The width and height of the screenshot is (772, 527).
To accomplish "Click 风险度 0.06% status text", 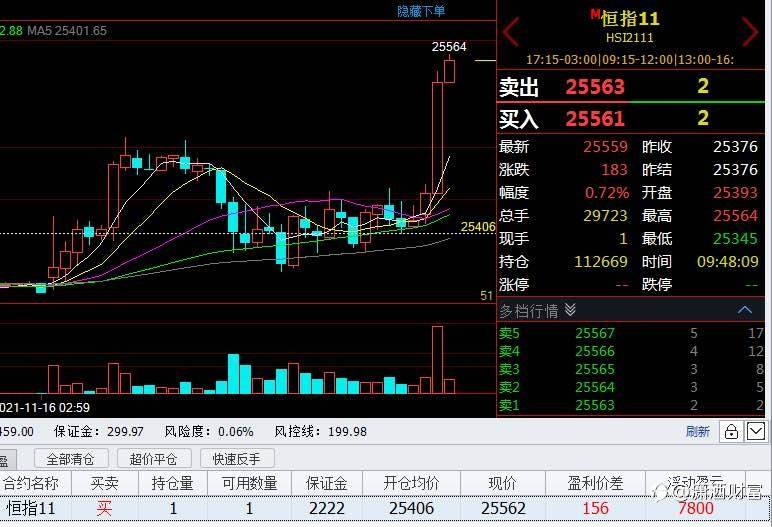I will point(209,432).
